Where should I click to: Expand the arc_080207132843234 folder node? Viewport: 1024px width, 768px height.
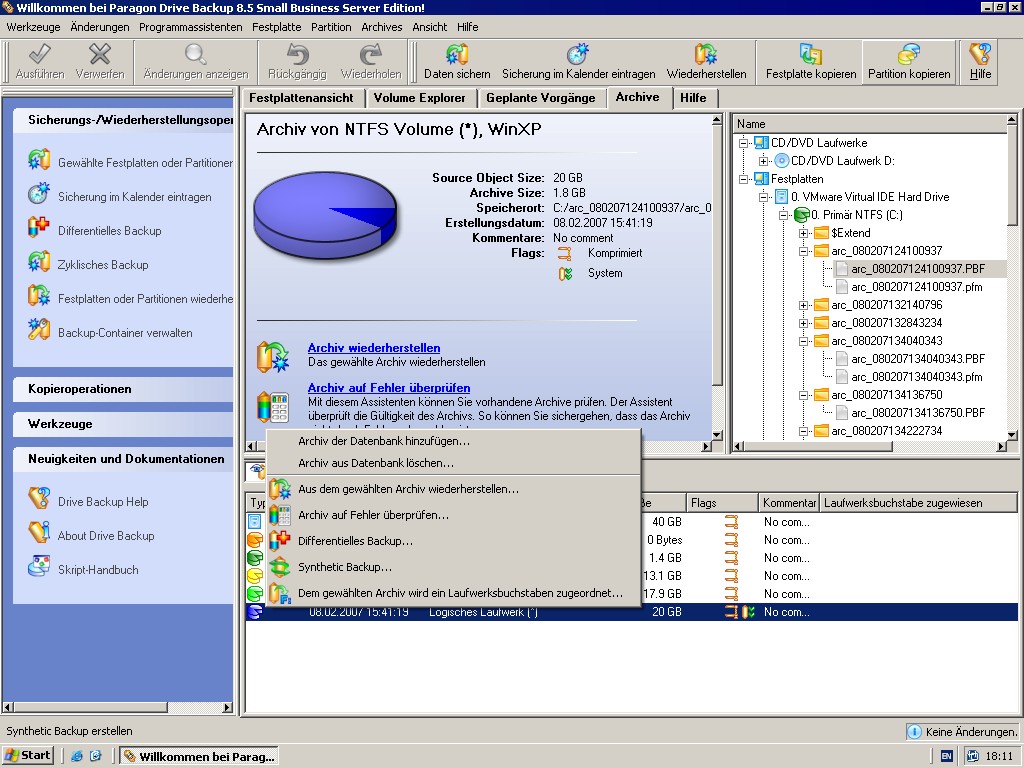pos(803,323)
